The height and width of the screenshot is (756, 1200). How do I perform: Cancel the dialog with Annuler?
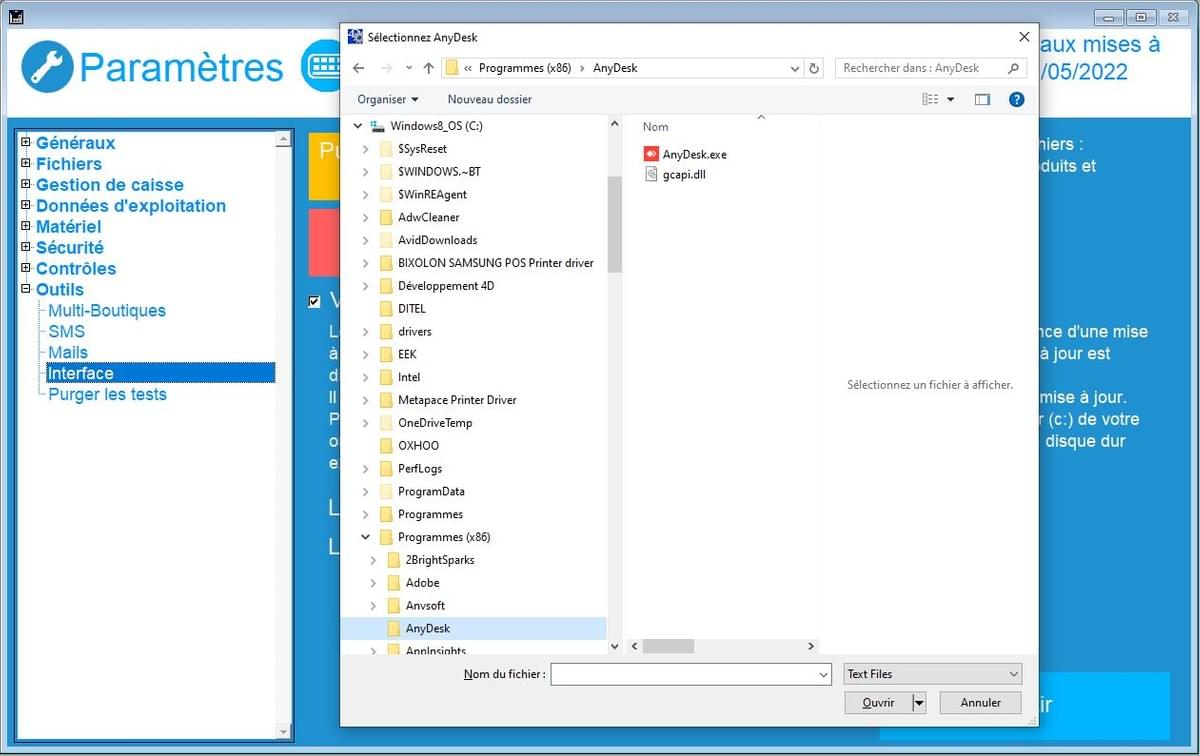(x=979, y=702)
